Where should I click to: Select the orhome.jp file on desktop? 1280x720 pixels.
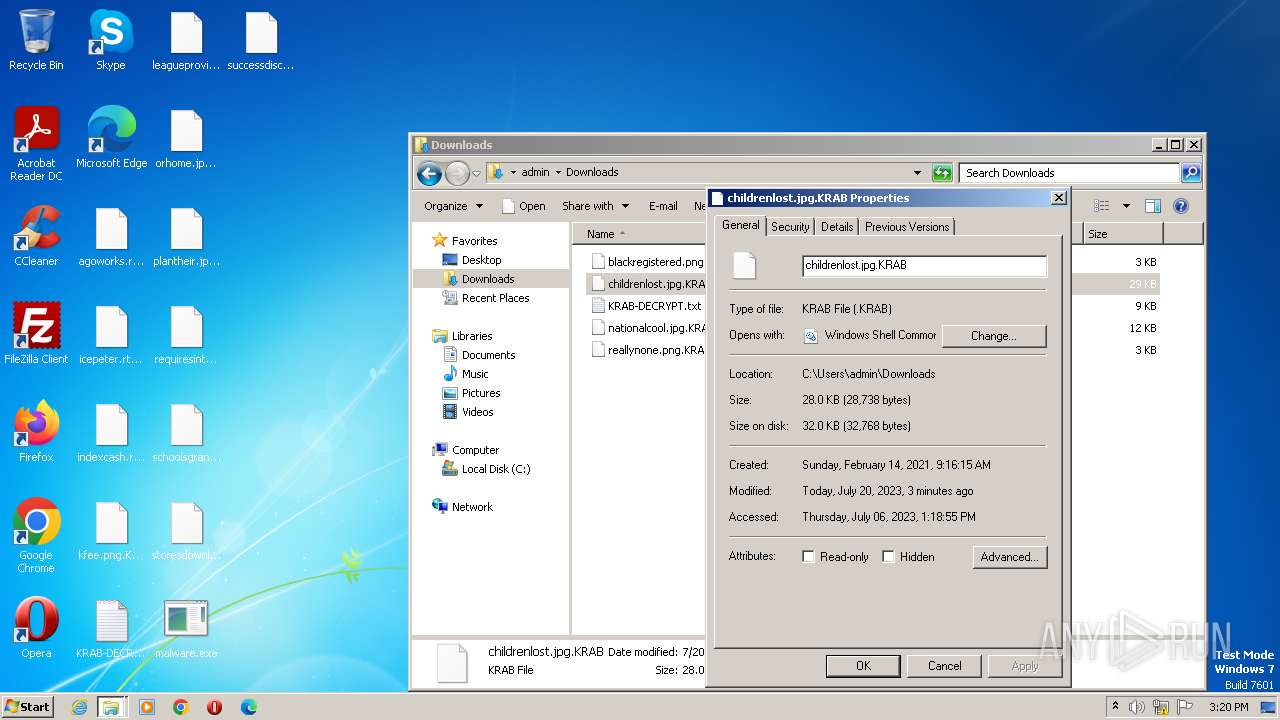186,138
